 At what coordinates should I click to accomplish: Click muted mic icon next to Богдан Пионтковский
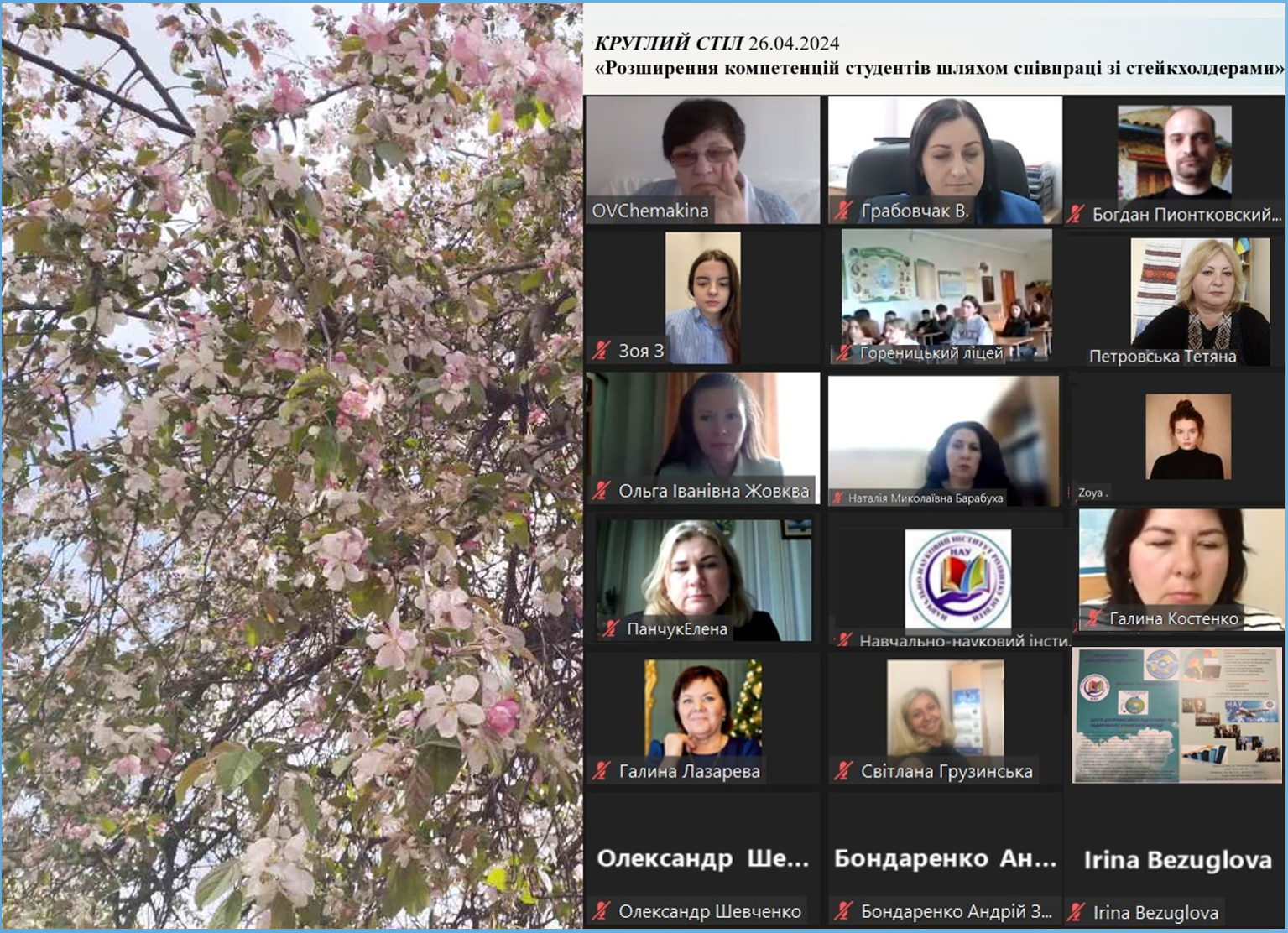(1076, 215)
